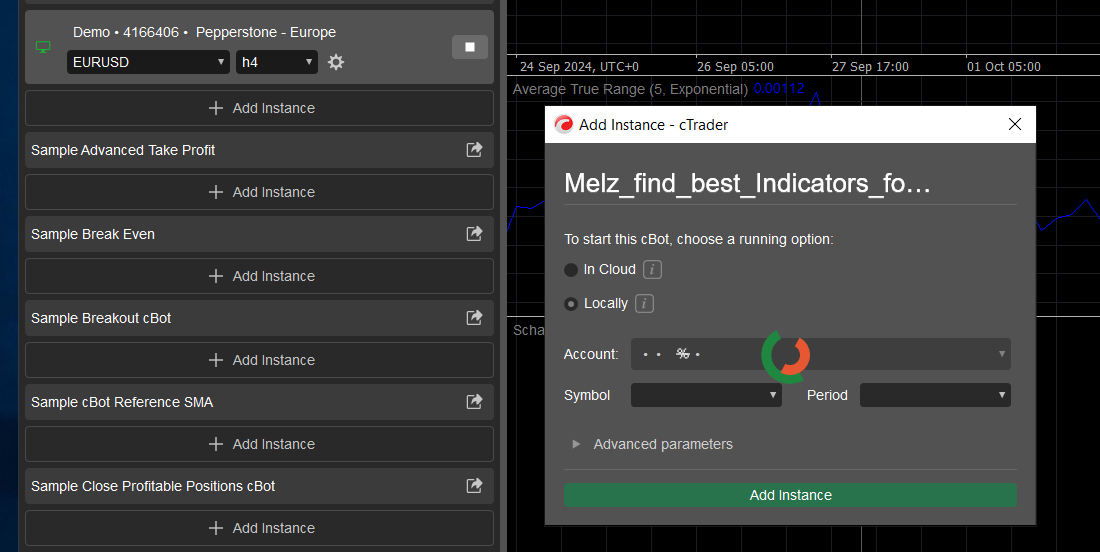Open settings gear for EURUSD instance
Screen dimensions: 1100x552
click(x=336, y=62)
